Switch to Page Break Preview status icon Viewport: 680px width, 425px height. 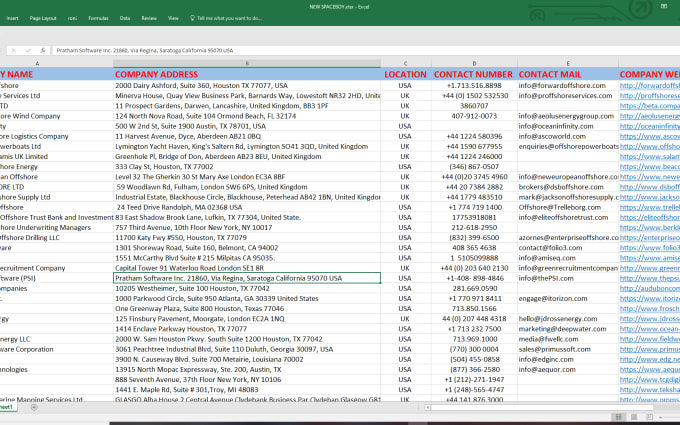tap(649, 417)
